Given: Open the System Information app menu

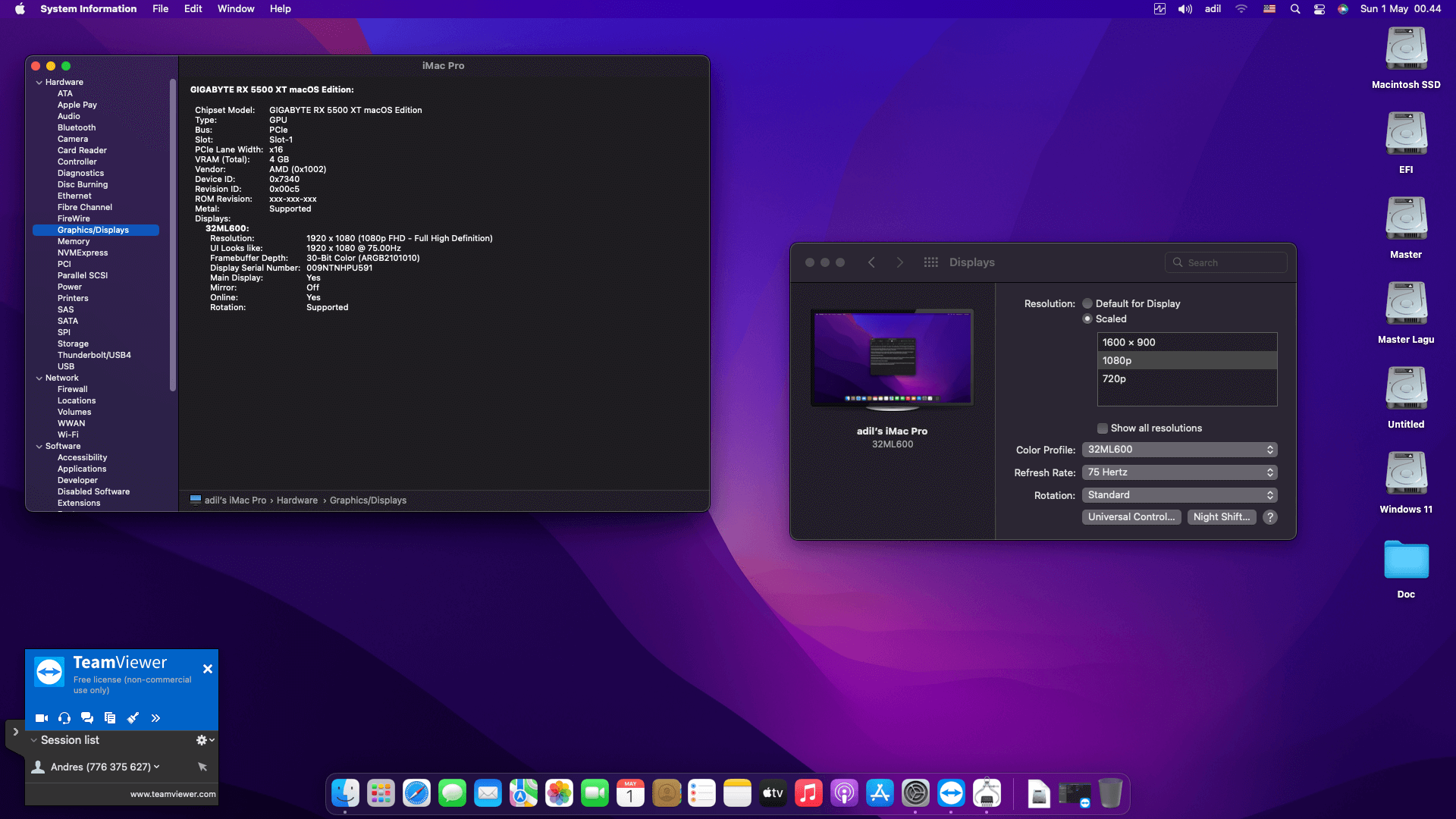Looking at the screenshot, I should (x=89, y=9).
